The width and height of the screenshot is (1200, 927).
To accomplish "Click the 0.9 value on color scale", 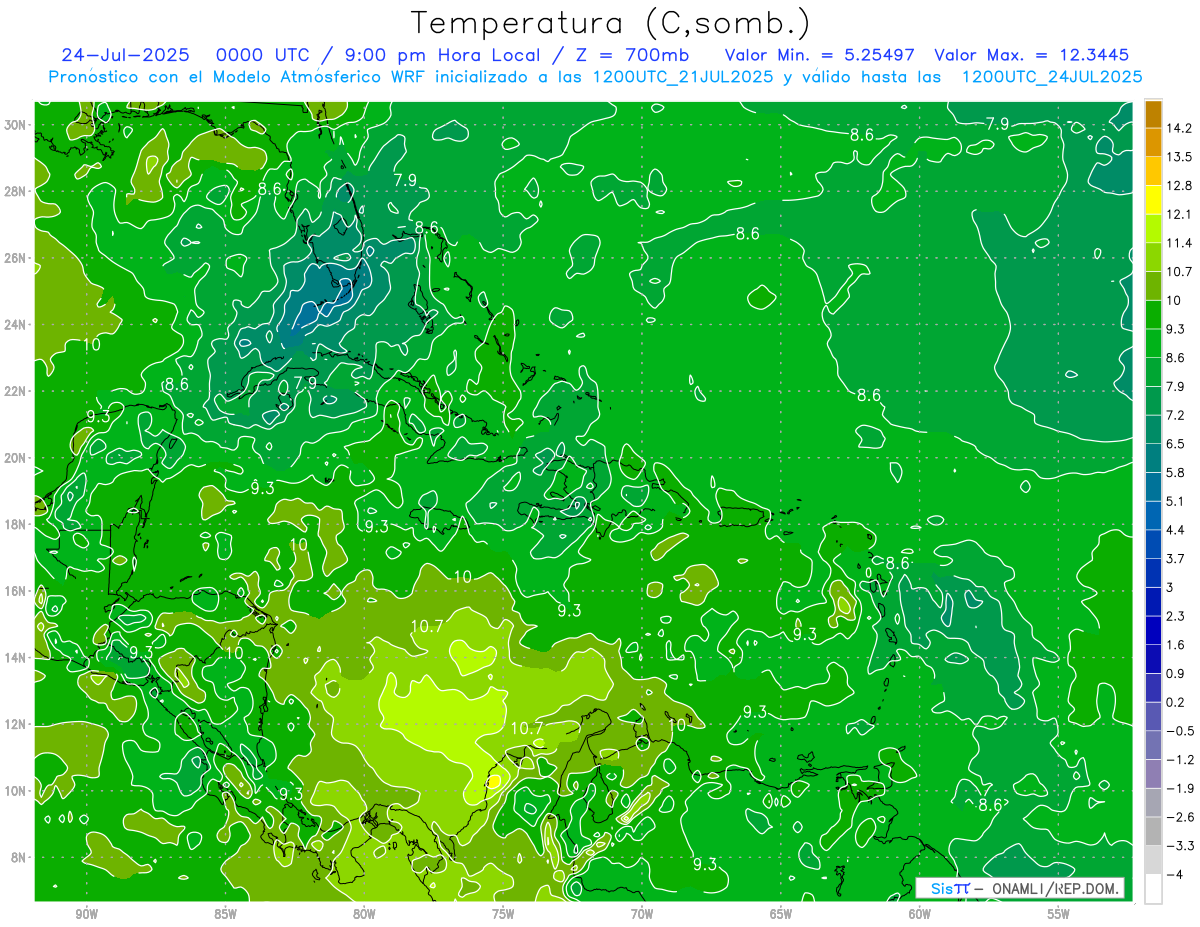I will pos(1176,673).
